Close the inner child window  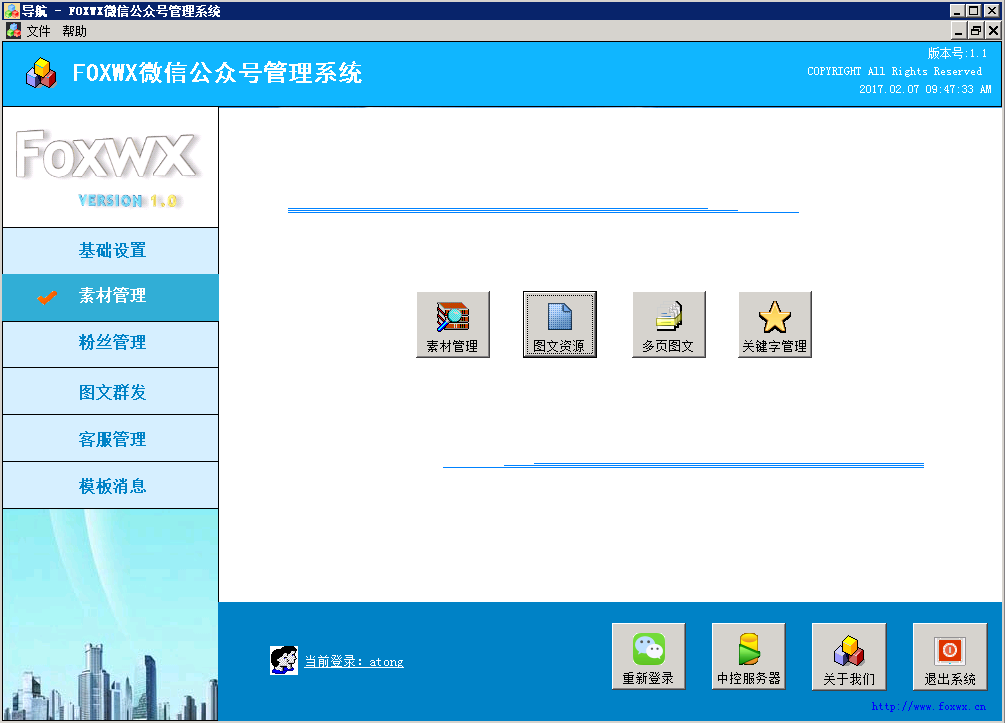coord(993,30)
